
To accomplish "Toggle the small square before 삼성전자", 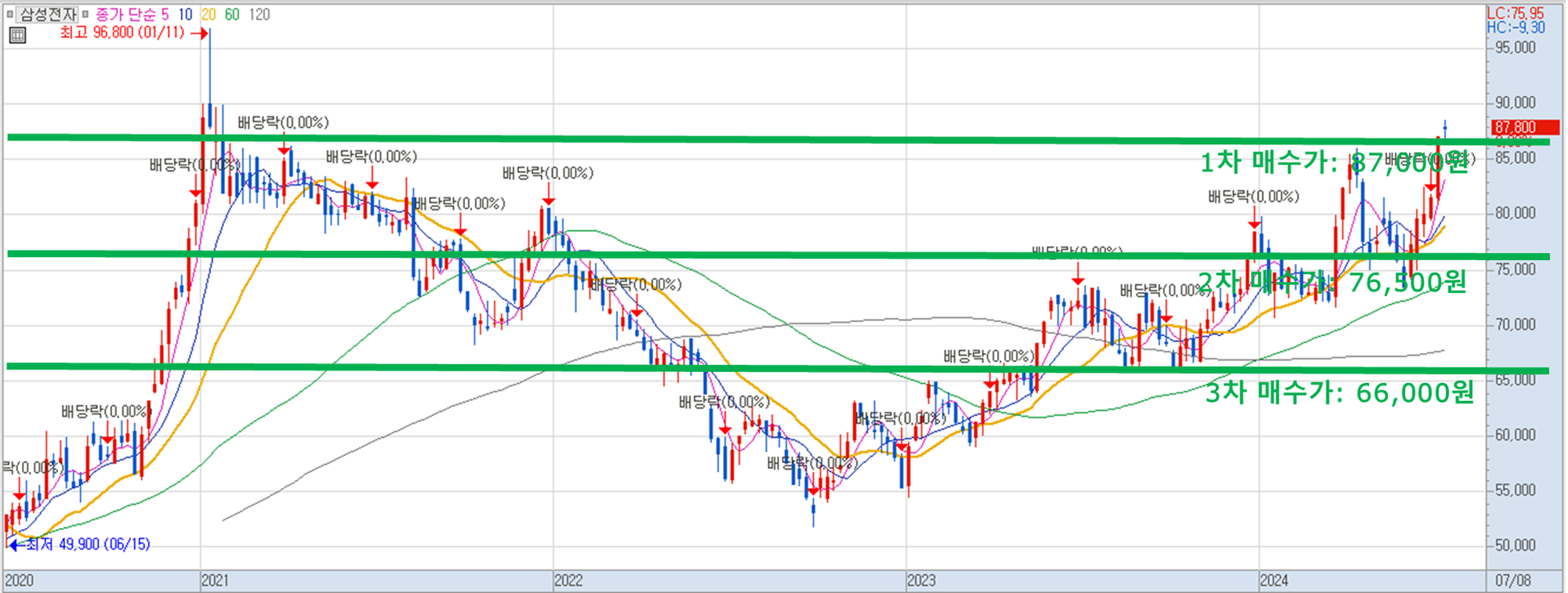I will point(10,14).
